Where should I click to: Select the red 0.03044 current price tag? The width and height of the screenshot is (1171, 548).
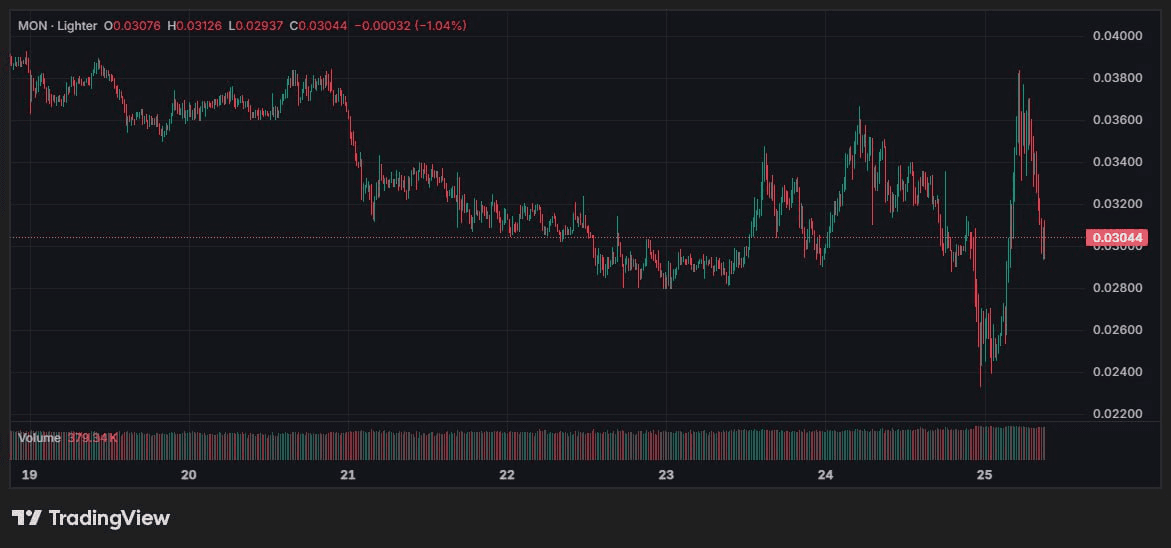point(1116,238)
